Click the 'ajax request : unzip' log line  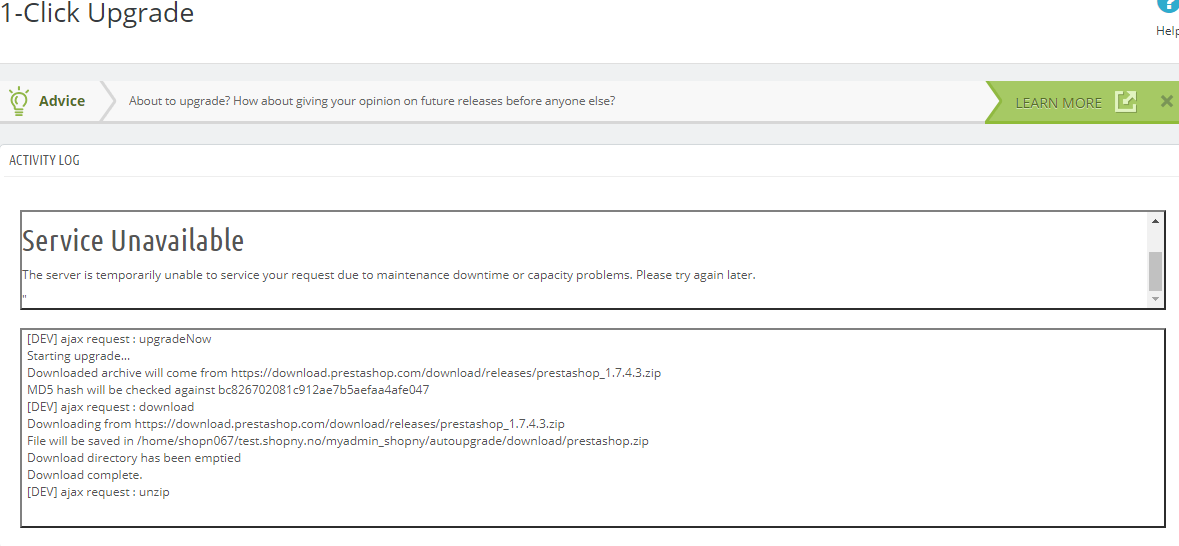point(98,492)
